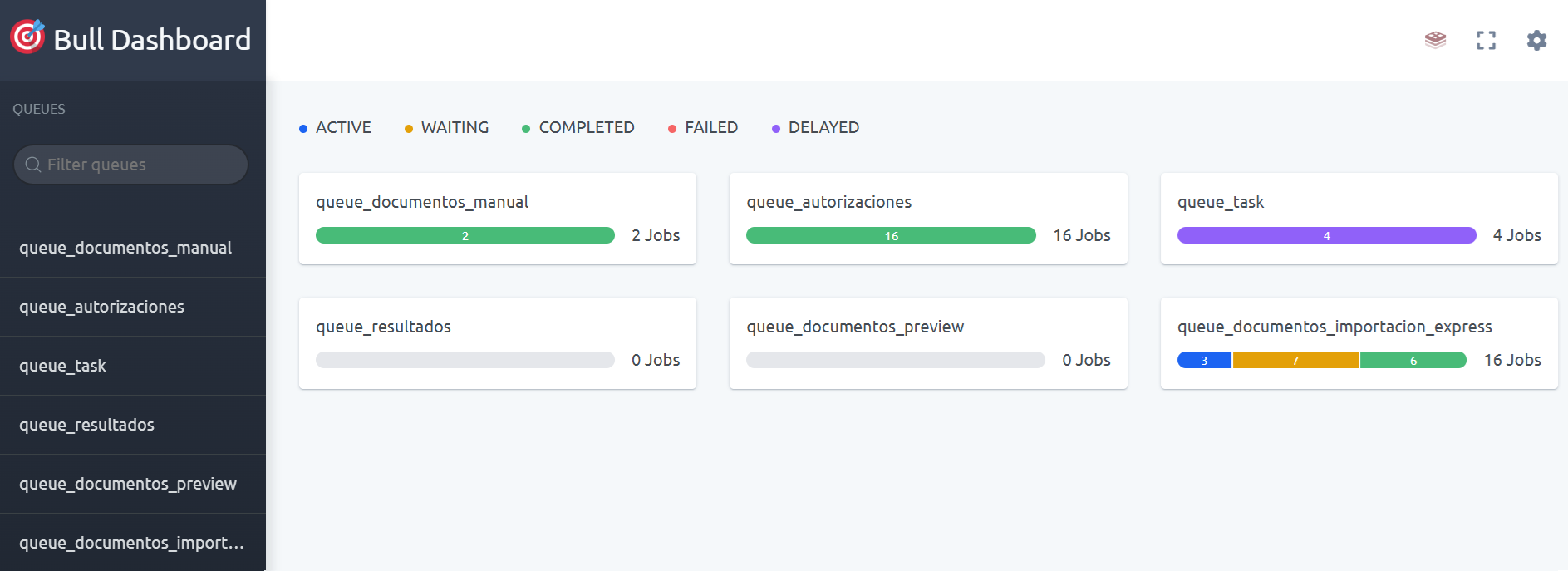Click the purple delayed bar showing 4
This screenshot has width=1568, height=571.
(1326, 235)
